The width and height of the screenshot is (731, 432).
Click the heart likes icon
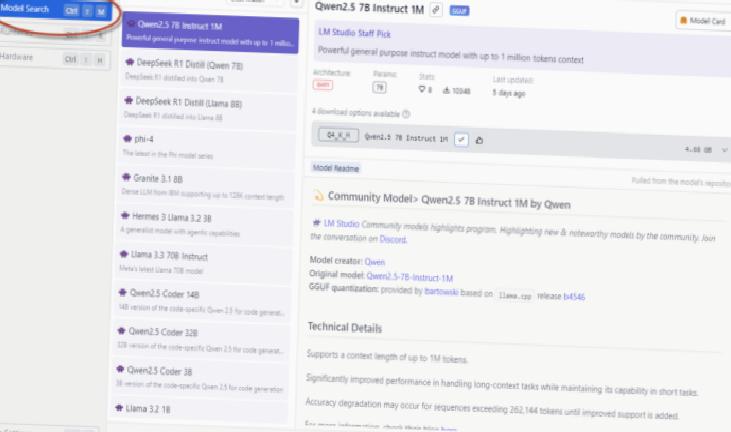click(x=421, y=89)
